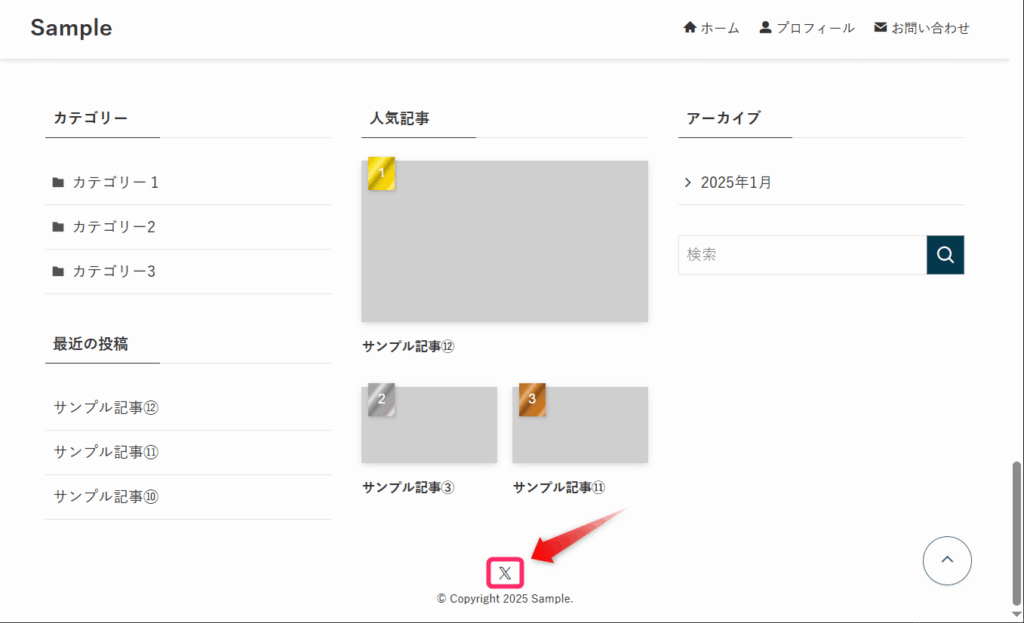Click the 人気記事 widget heading
Screen dimensions: 1024x623
(x=400, y=118)
